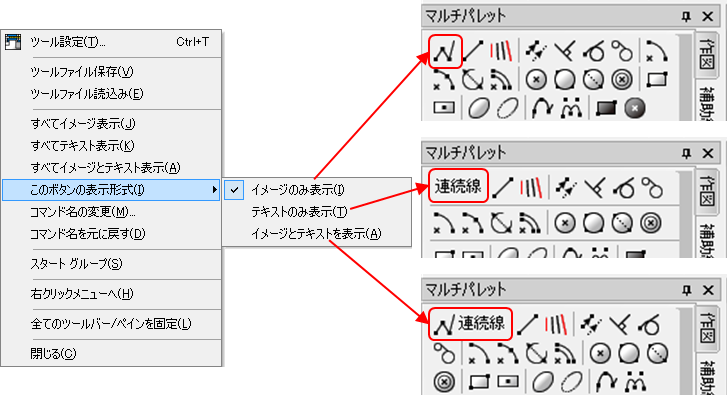Pick the red parallel lines tool in the middle palette
727x395 pixels.
531,188
